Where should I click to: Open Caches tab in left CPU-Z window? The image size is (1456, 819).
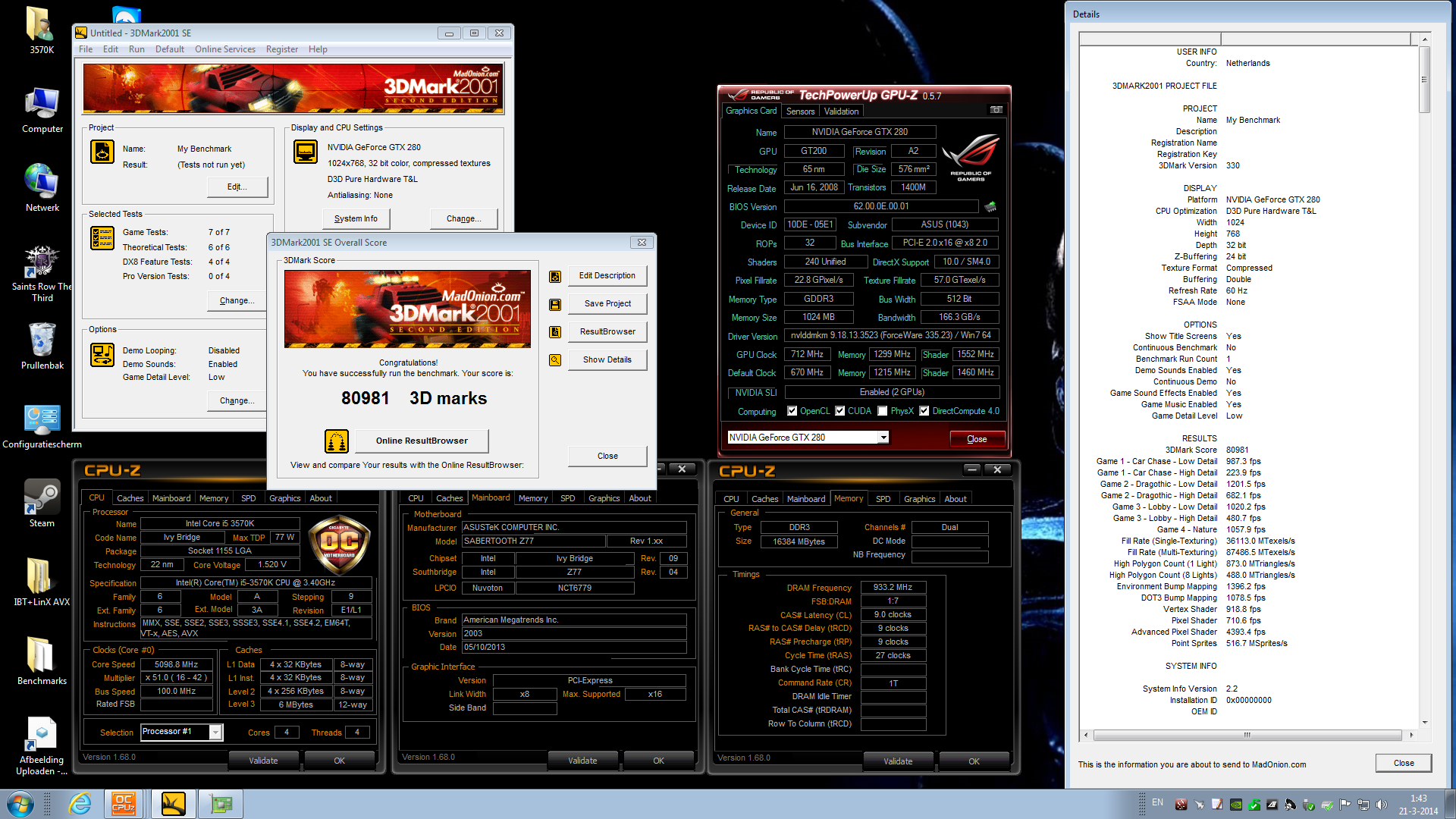coord(130,498)
